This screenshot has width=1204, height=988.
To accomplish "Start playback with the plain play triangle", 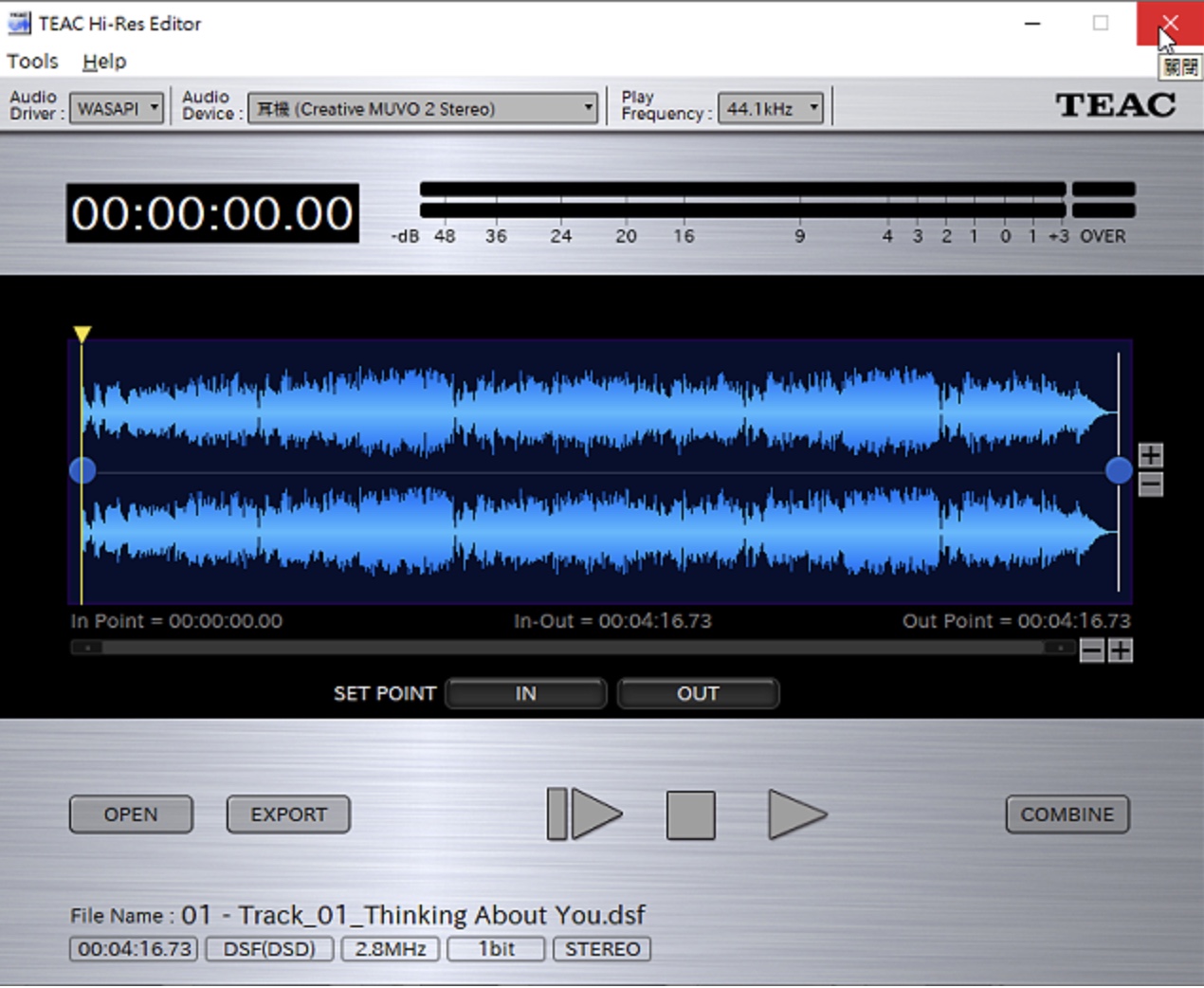I will [797, 814].
